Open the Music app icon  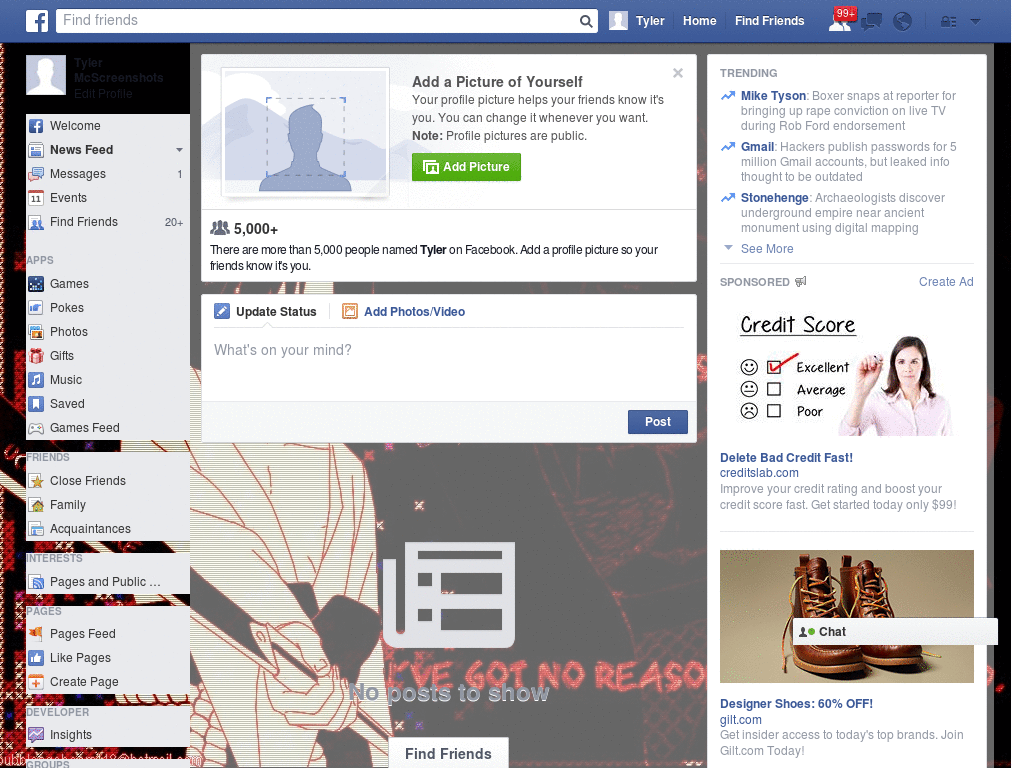pyautogui.click(x=36, y=380)
